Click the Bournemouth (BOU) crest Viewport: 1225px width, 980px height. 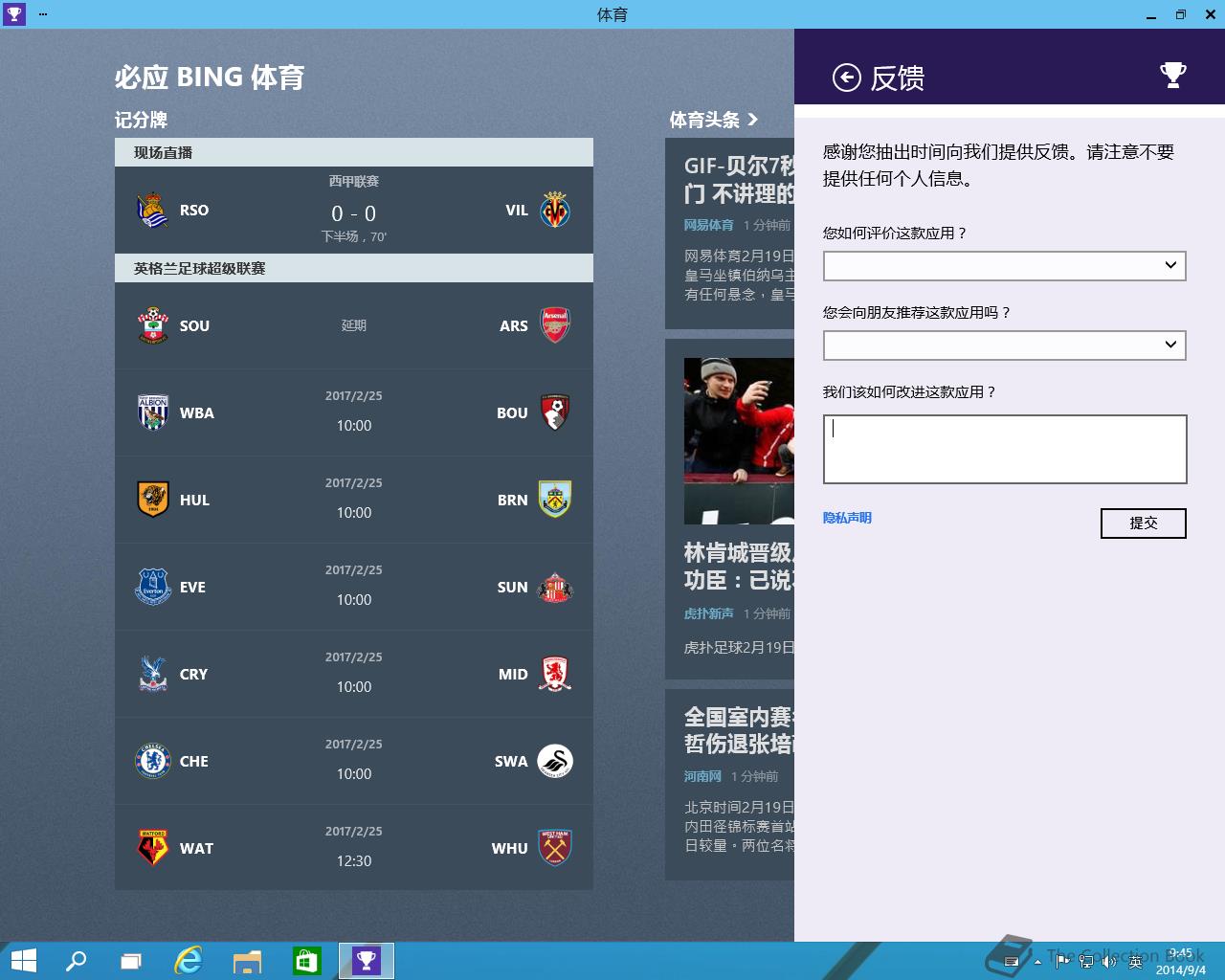pyautogui.click(x=555, y=413)
